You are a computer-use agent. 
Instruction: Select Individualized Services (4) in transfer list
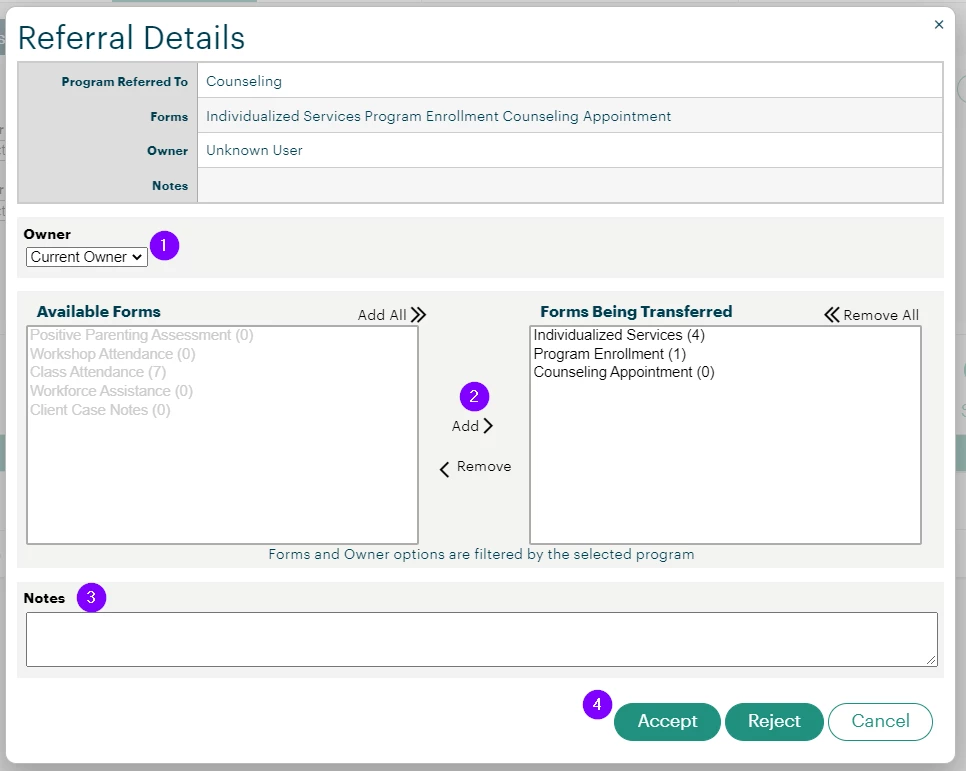tap(619, 335)
